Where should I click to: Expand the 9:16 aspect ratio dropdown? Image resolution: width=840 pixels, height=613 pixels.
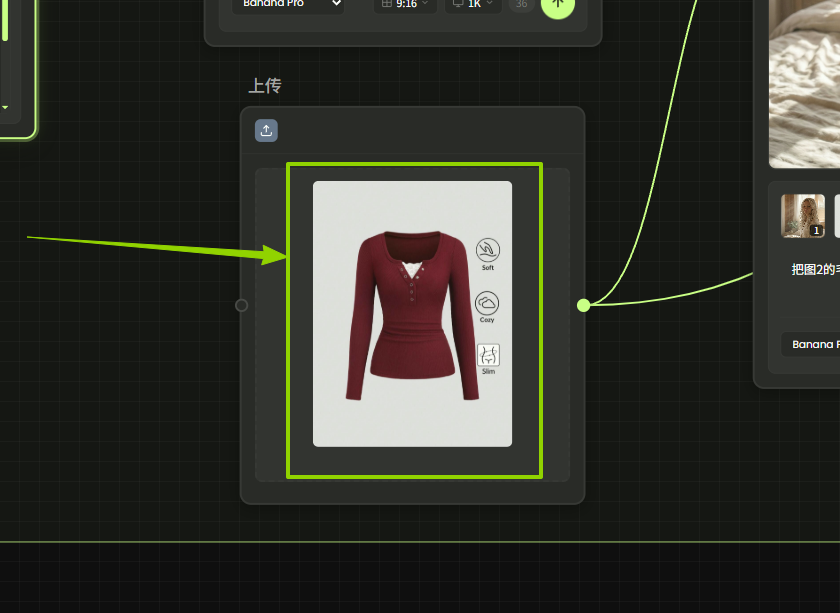point(406,4)
